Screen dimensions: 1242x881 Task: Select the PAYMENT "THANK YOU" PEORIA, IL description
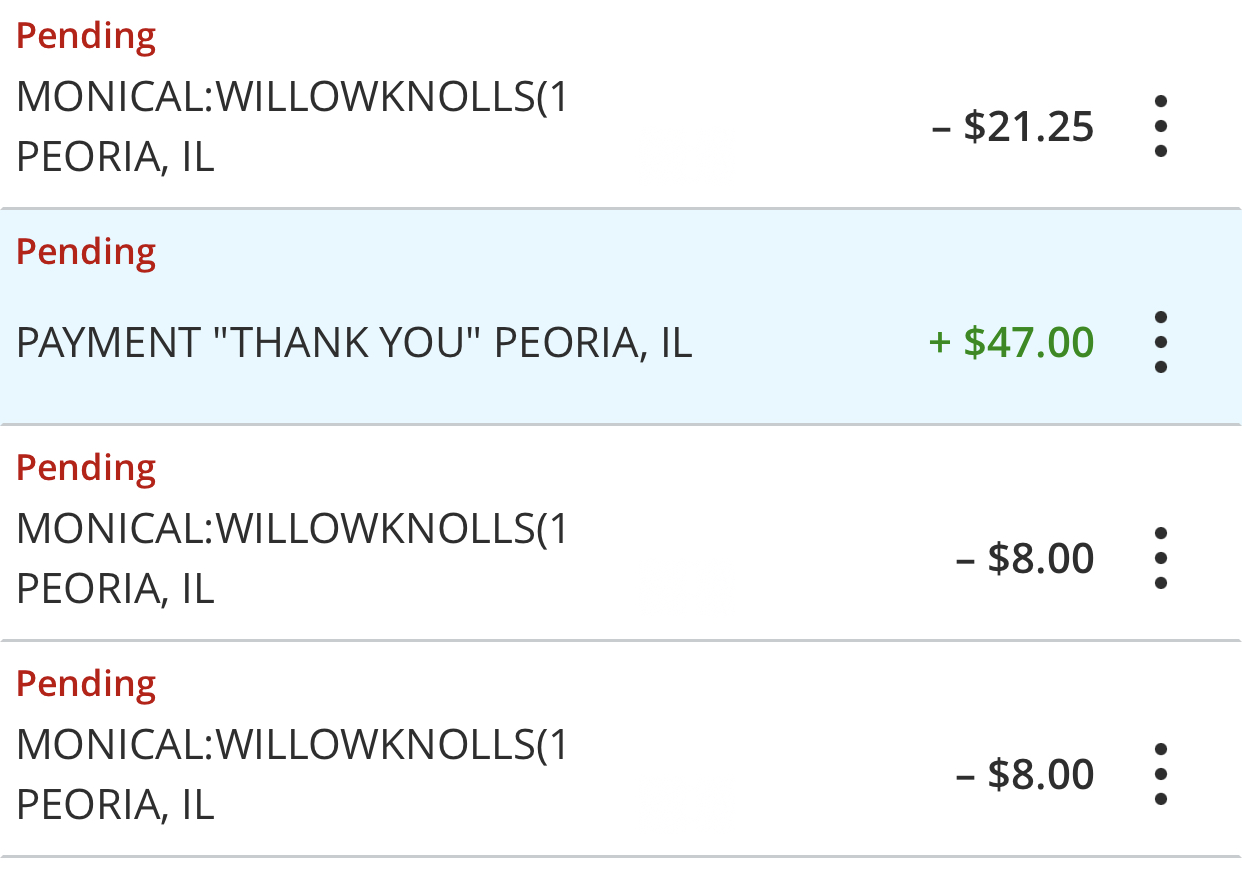pyautogui.click(x=354, y=343)
